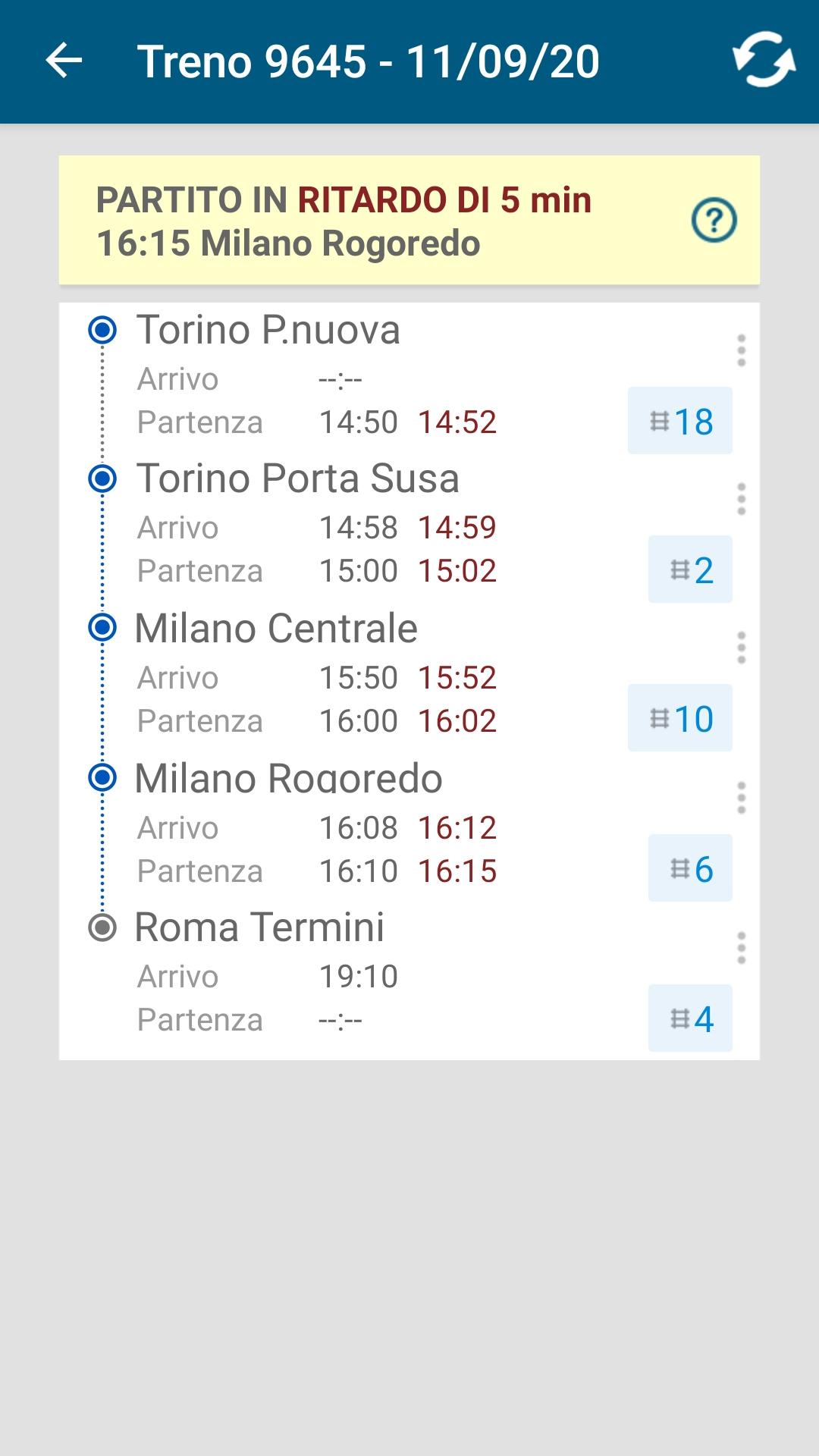Open the delay status help icon
This screenshot has height=1456, width=819.
click(714, 221)
